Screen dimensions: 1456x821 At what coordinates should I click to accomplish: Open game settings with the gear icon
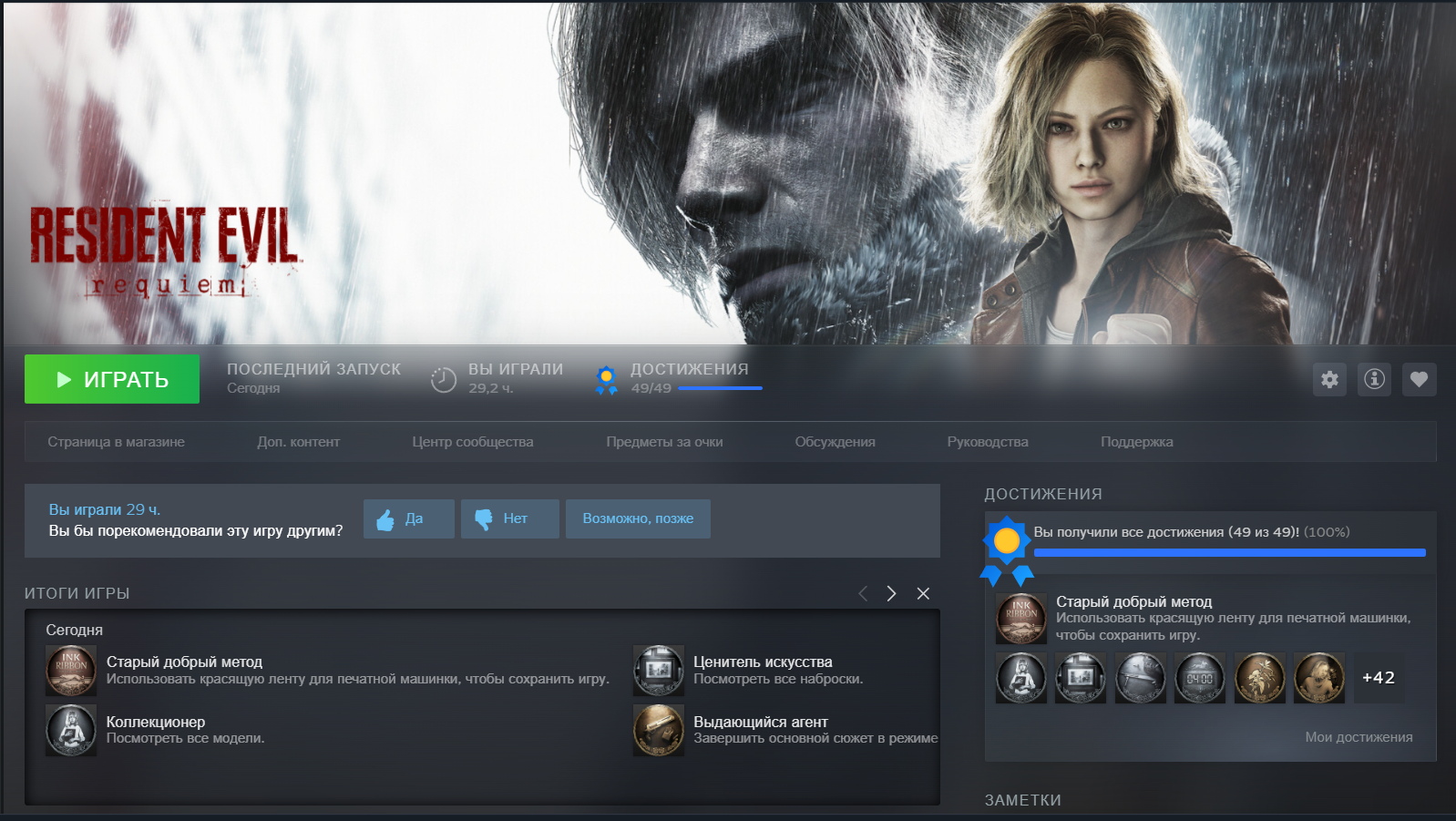pos(1329,379)
